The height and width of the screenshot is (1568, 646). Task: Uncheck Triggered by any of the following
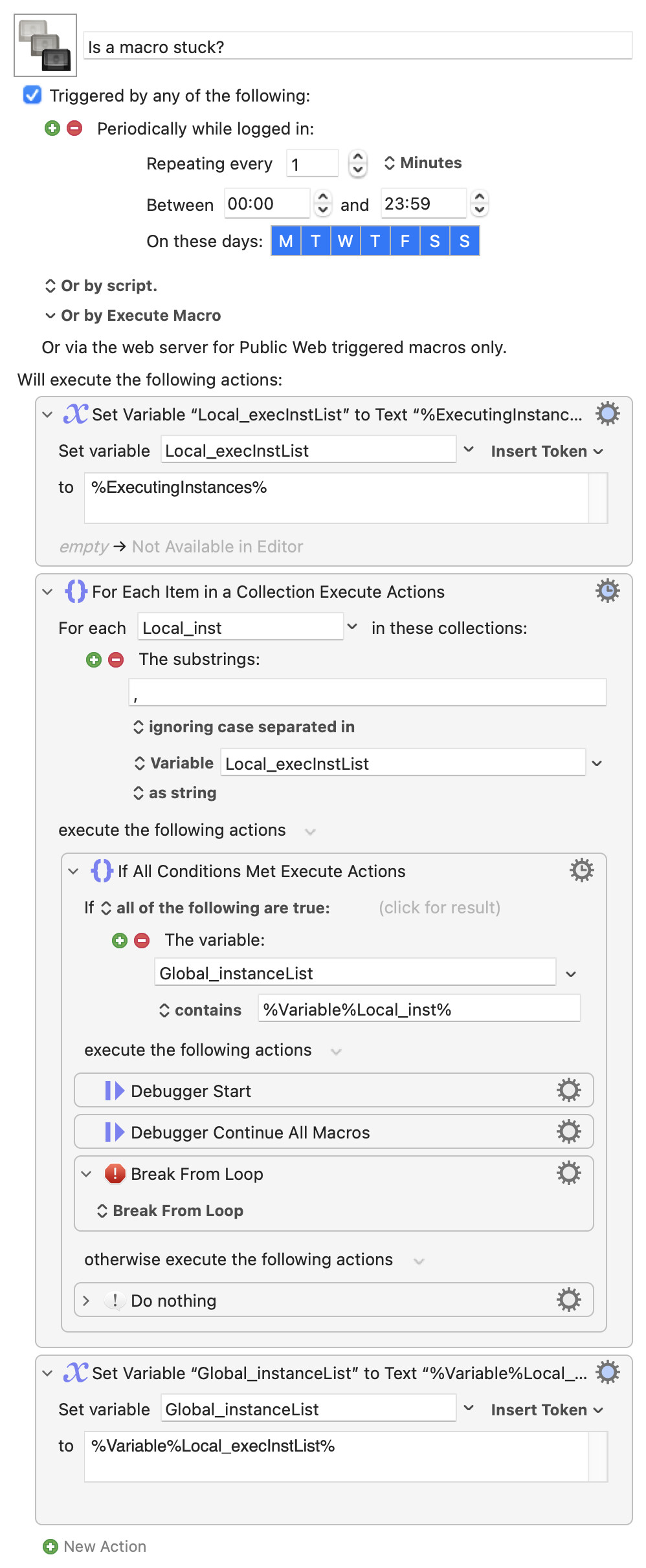(32, 95)
